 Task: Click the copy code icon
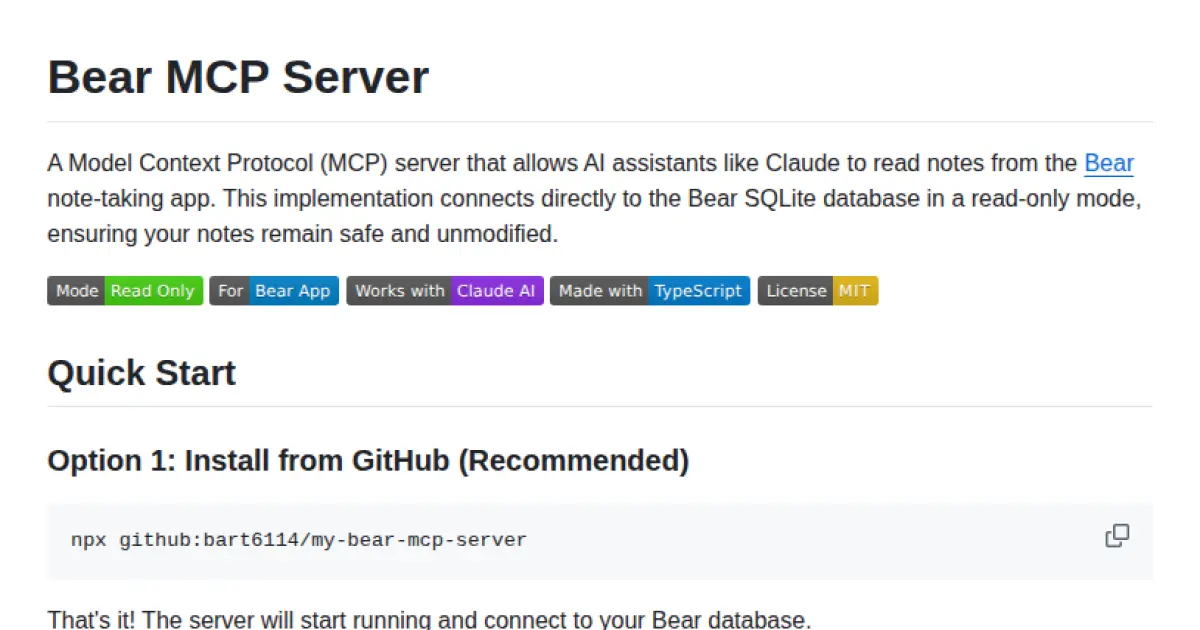[x=1117, y=536]
